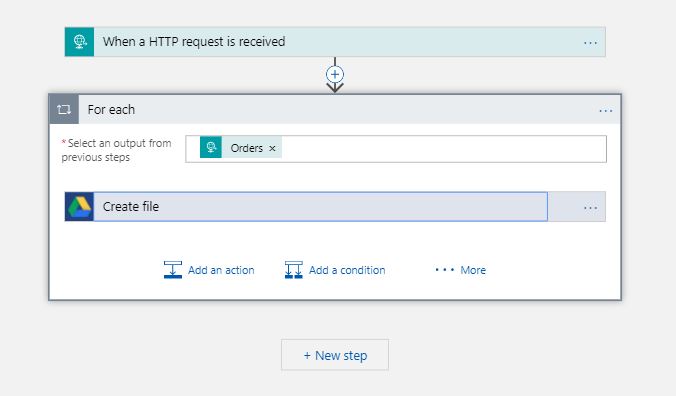This screenshot has width=676, height=396.
Task: Click the plus circle insert step icon
Action: tap(335, 74)
